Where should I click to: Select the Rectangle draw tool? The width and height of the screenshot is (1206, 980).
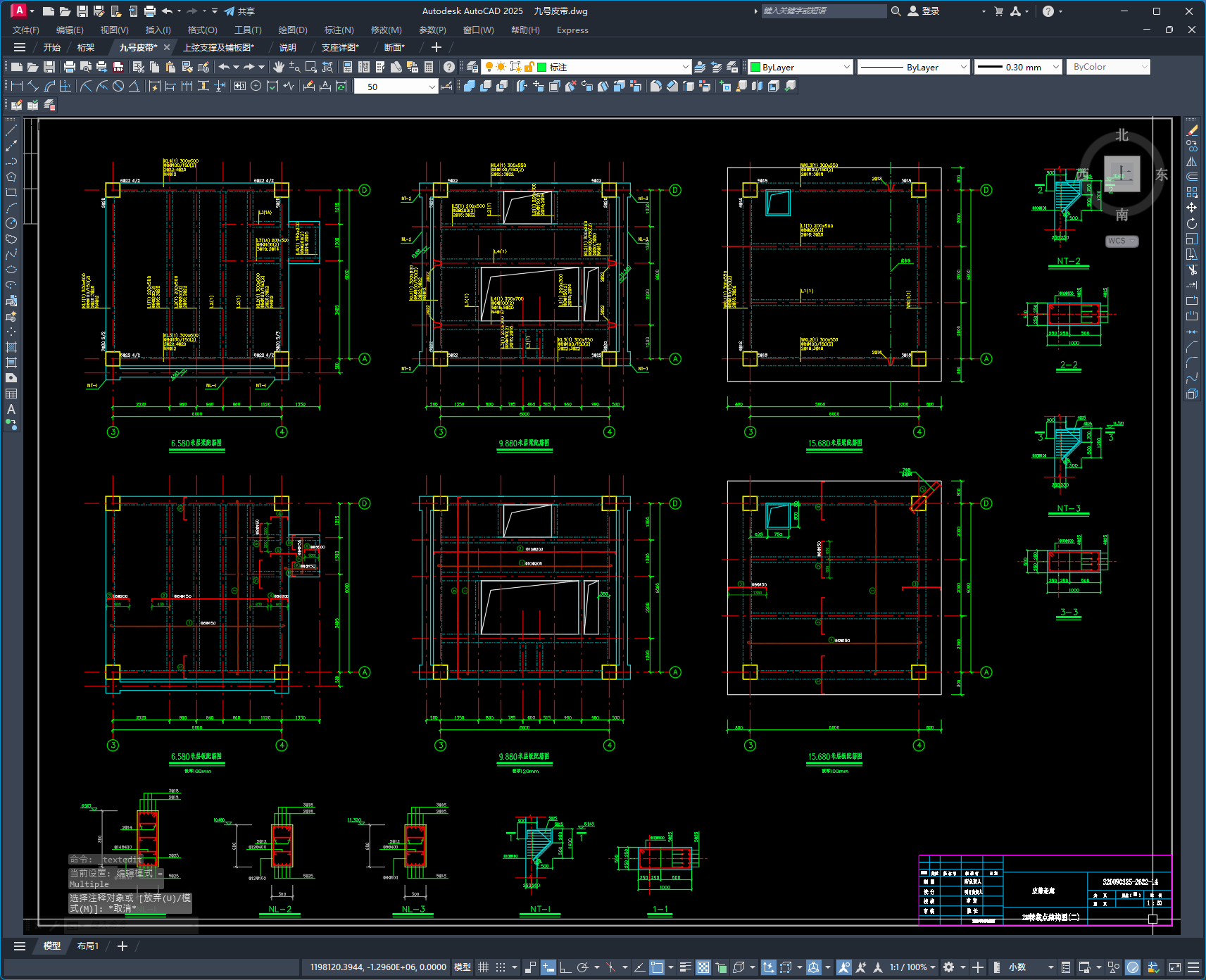(11, 192)
